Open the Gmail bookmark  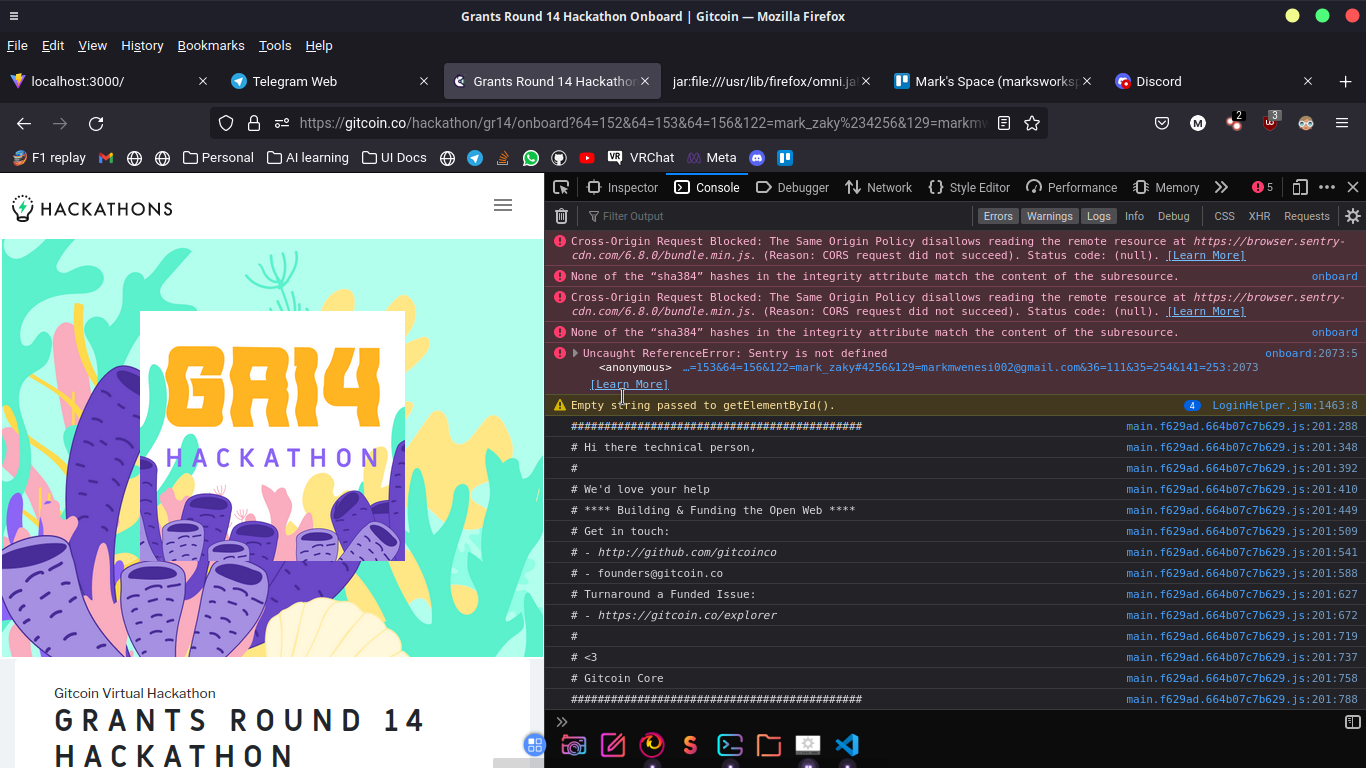[x=106, y=158]
